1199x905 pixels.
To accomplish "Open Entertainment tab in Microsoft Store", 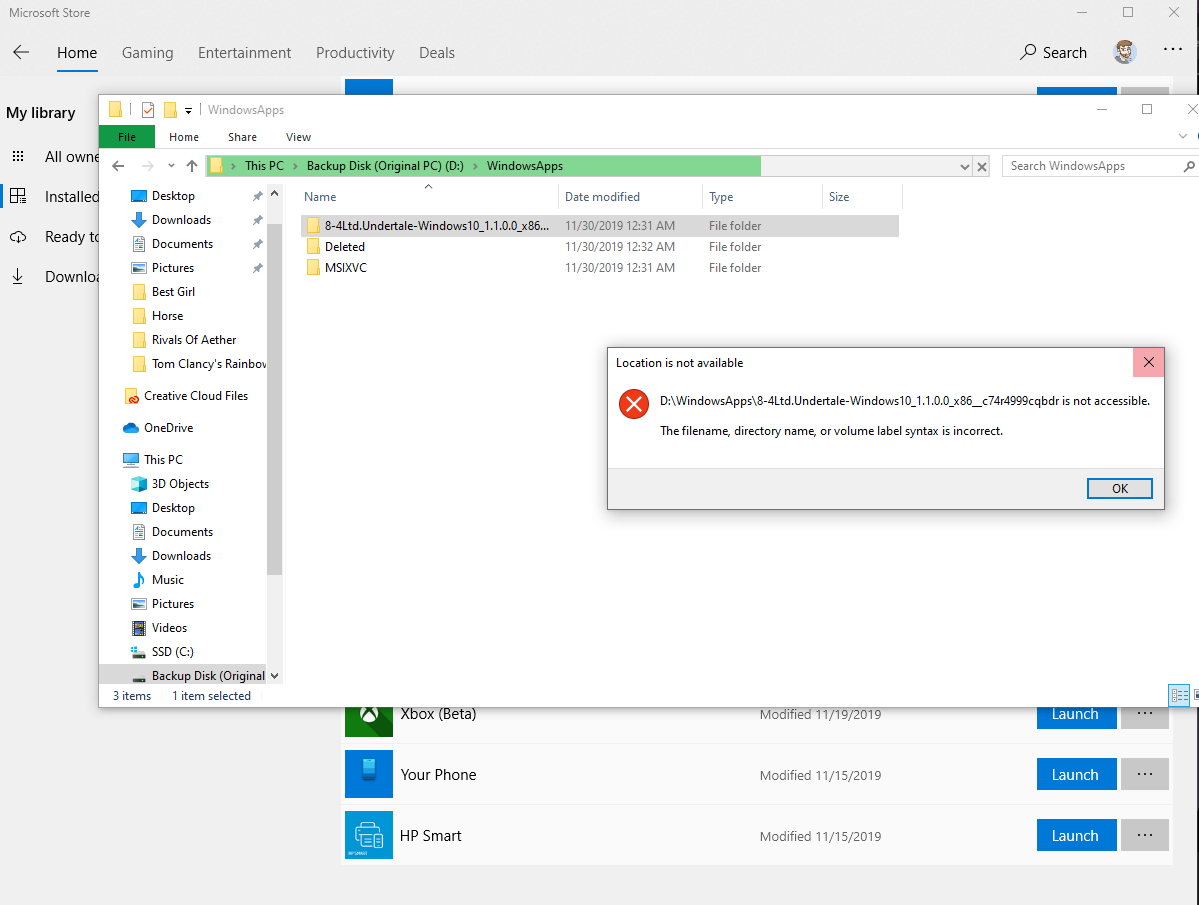I will tap(245, 53).
